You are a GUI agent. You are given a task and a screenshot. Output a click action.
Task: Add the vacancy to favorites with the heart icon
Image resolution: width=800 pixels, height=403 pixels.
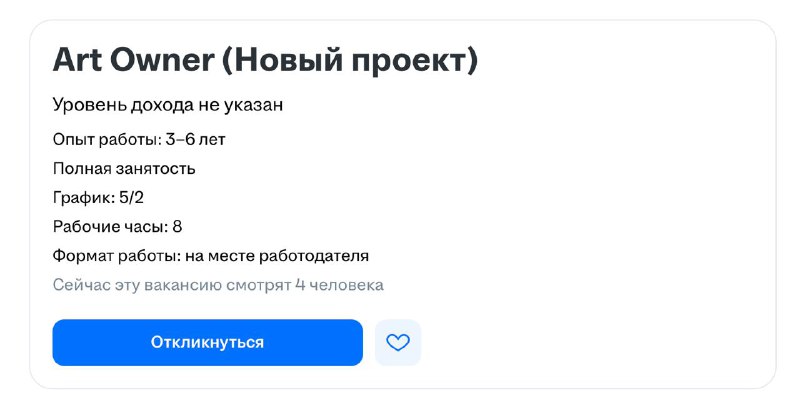[x=398, y=342]
